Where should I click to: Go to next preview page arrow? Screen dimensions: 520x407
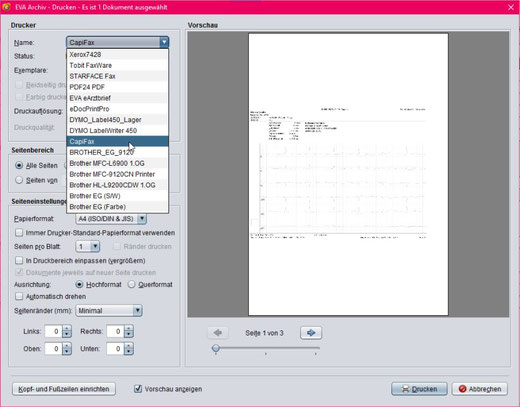click(x=311, y=333)
